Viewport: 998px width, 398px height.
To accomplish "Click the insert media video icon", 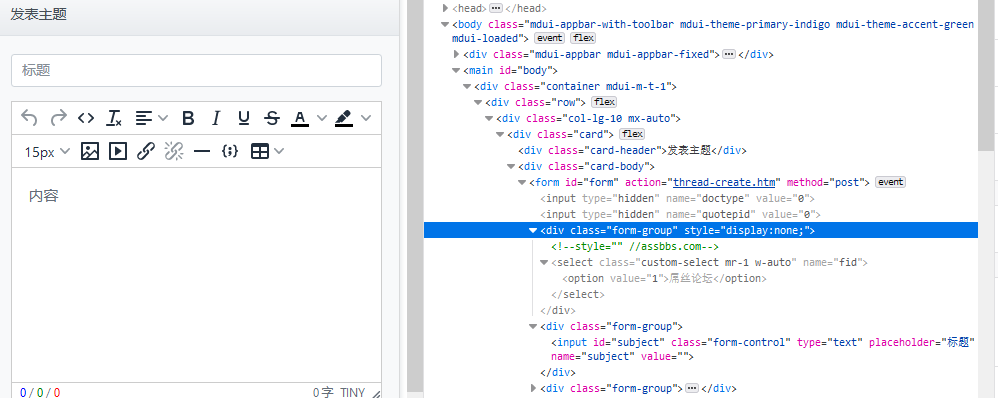I will (x=118, y=151).
